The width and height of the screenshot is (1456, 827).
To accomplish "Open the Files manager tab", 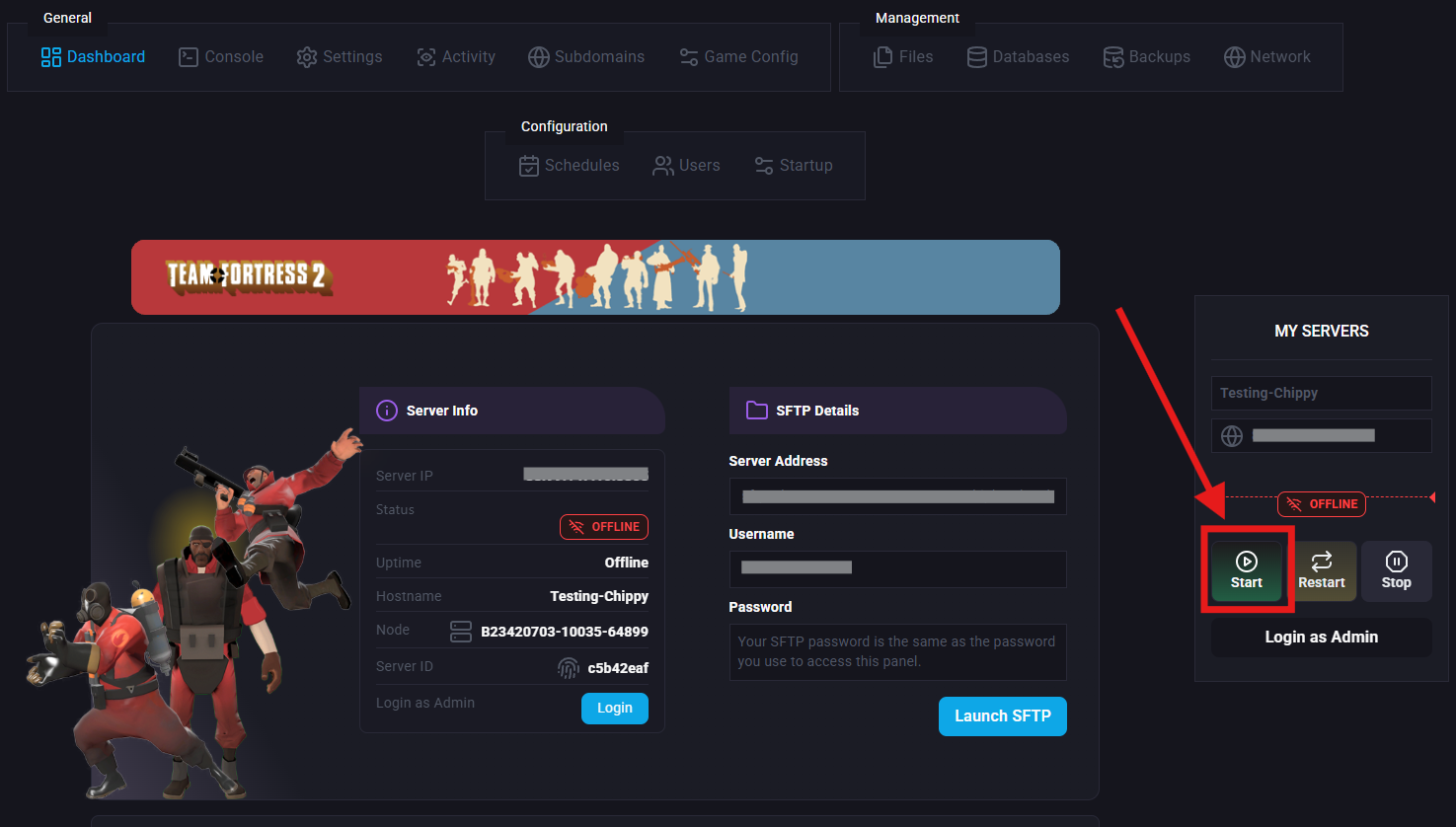I will point(902,57).
